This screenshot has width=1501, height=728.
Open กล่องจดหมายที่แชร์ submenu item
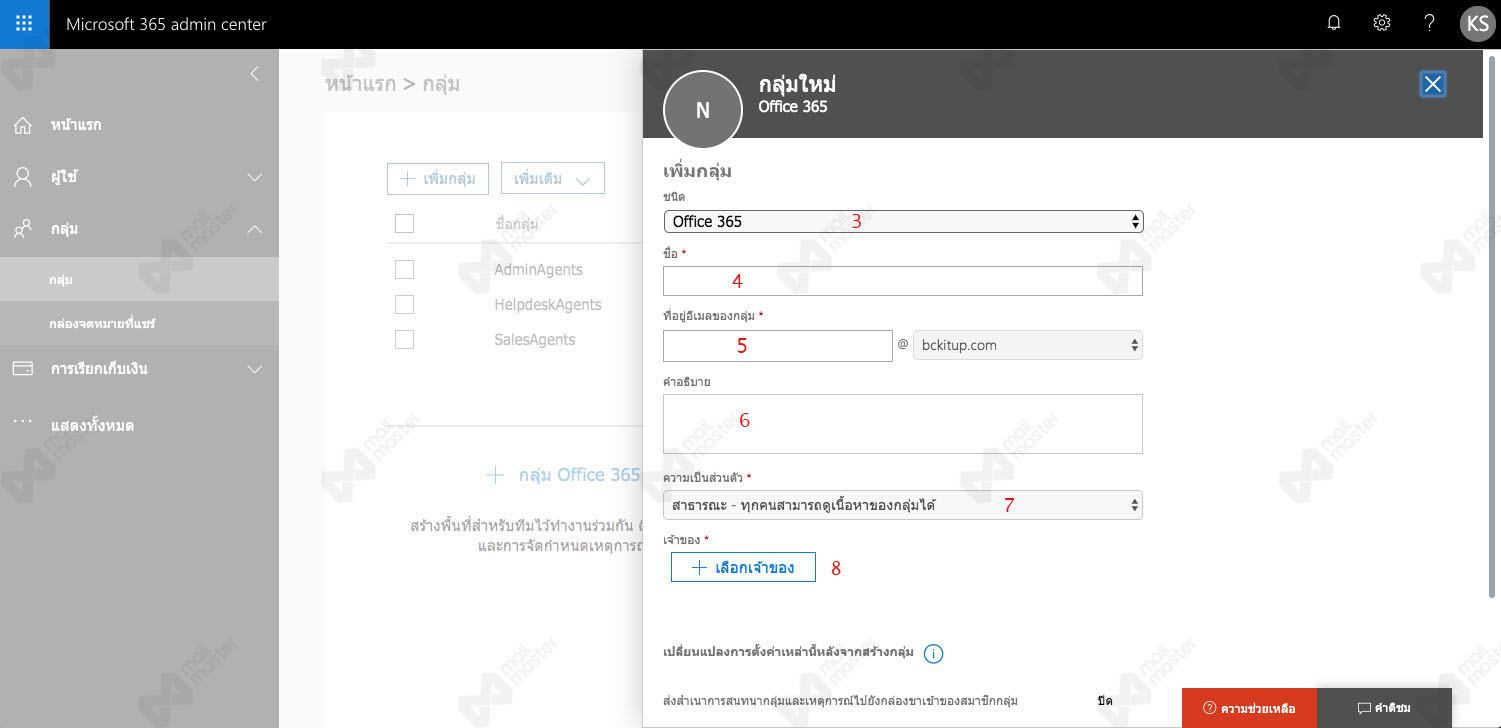[139, 324]
